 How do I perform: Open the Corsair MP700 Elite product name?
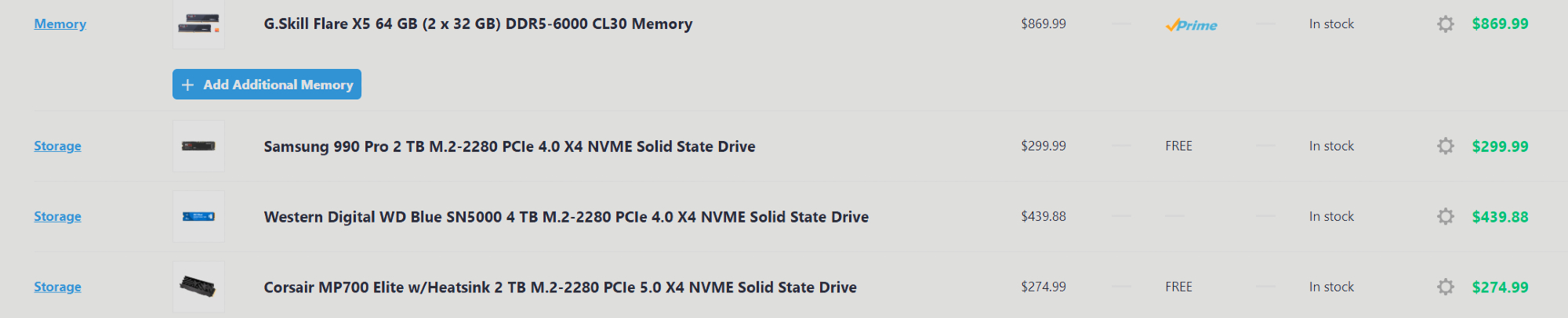pyautogui.click(x=560, y=287)
